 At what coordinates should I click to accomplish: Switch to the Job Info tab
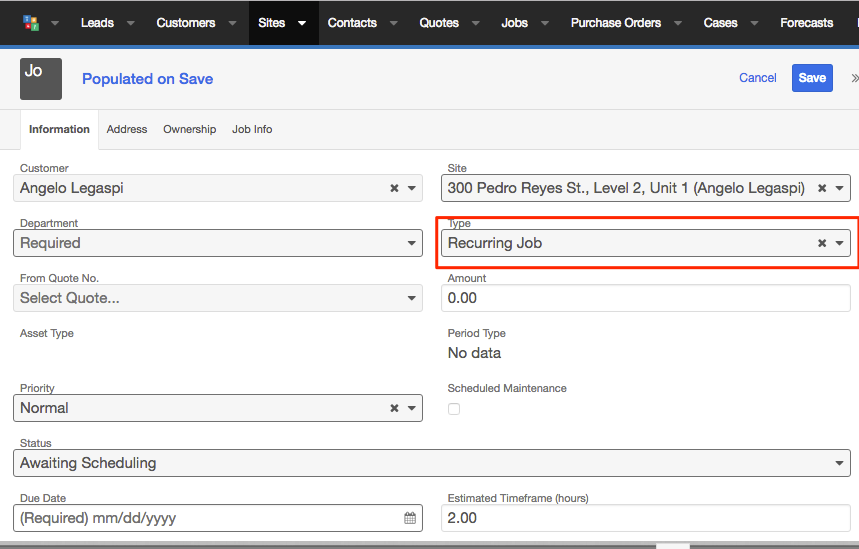pyautogui.click(x=252, y=129)
